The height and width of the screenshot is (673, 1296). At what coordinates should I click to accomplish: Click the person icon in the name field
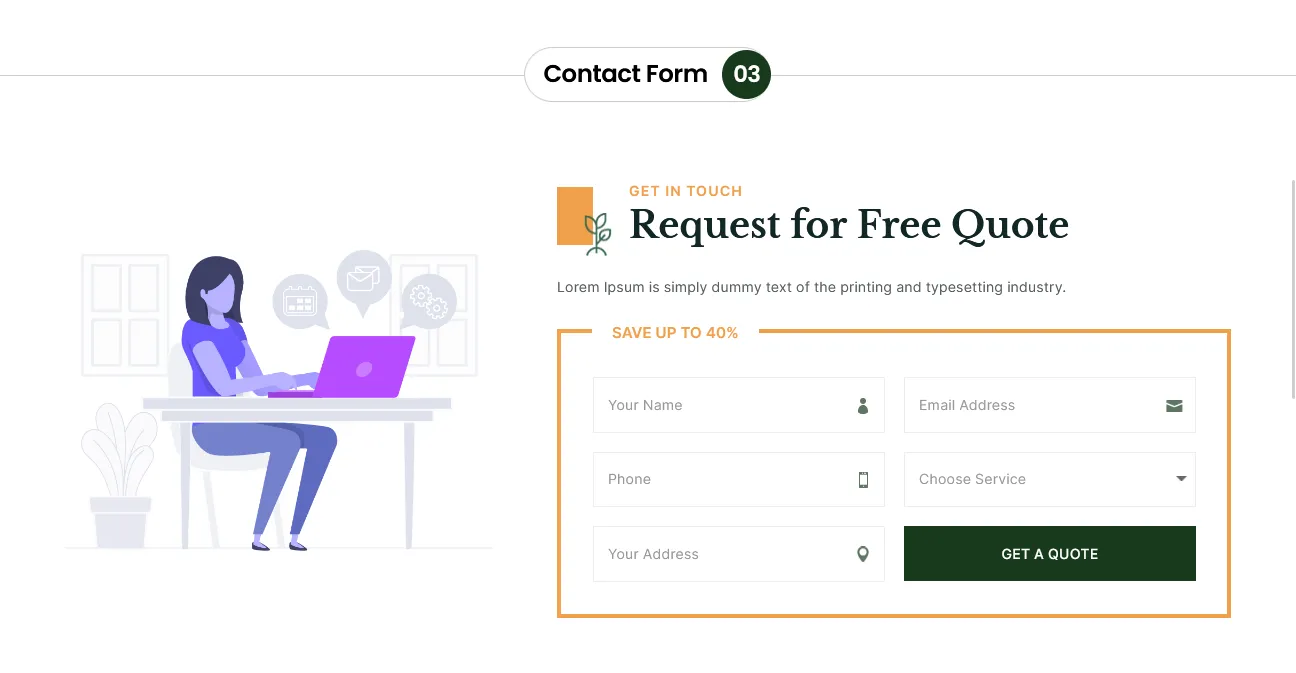863,406
